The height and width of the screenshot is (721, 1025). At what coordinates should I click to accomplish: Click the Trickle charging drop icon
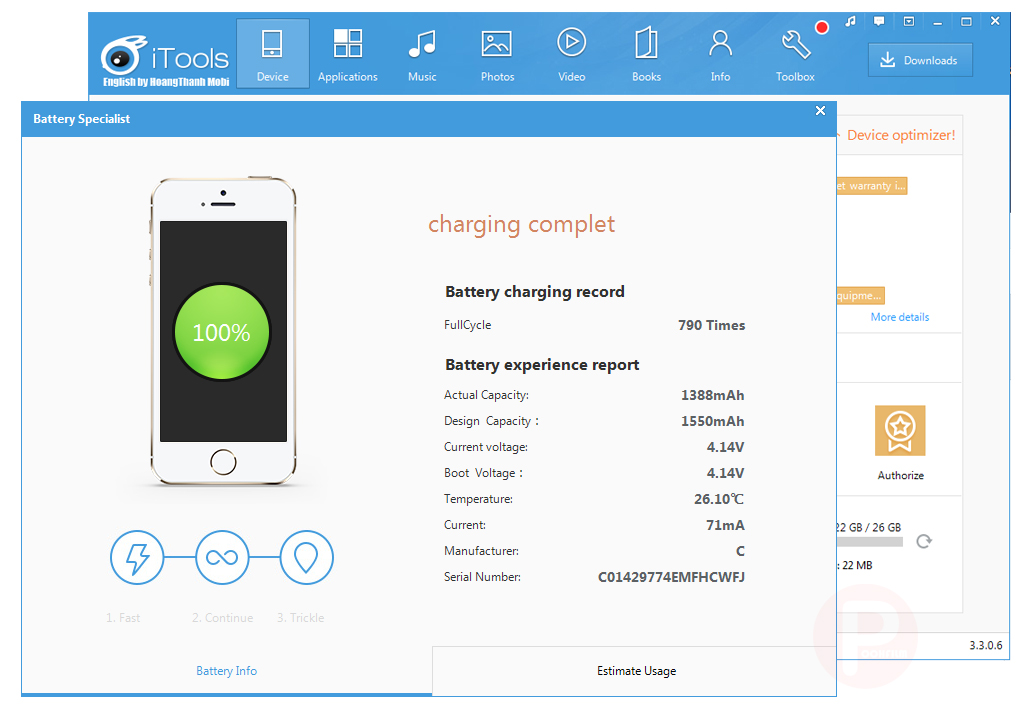coord(307,558)
